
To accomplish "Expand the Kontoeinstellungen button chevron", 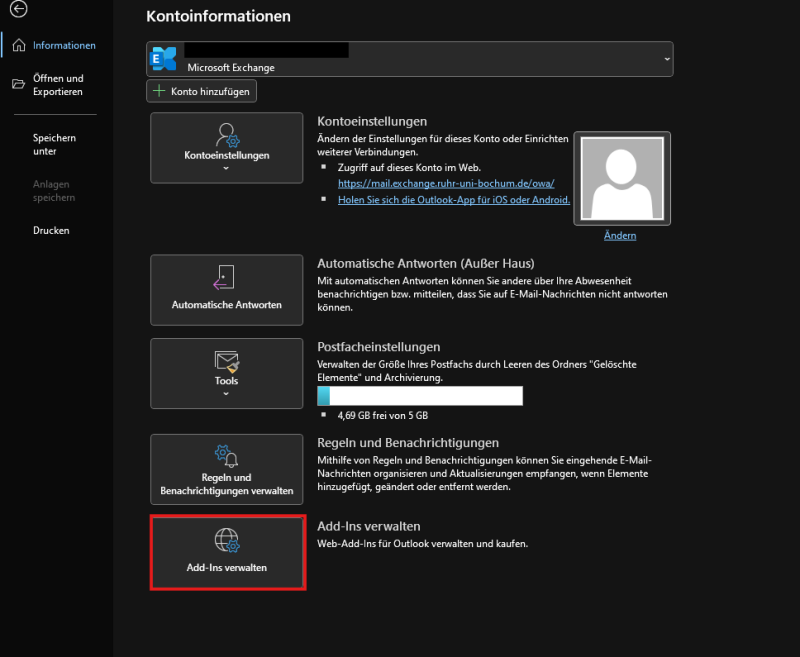I will coord(226,169).
